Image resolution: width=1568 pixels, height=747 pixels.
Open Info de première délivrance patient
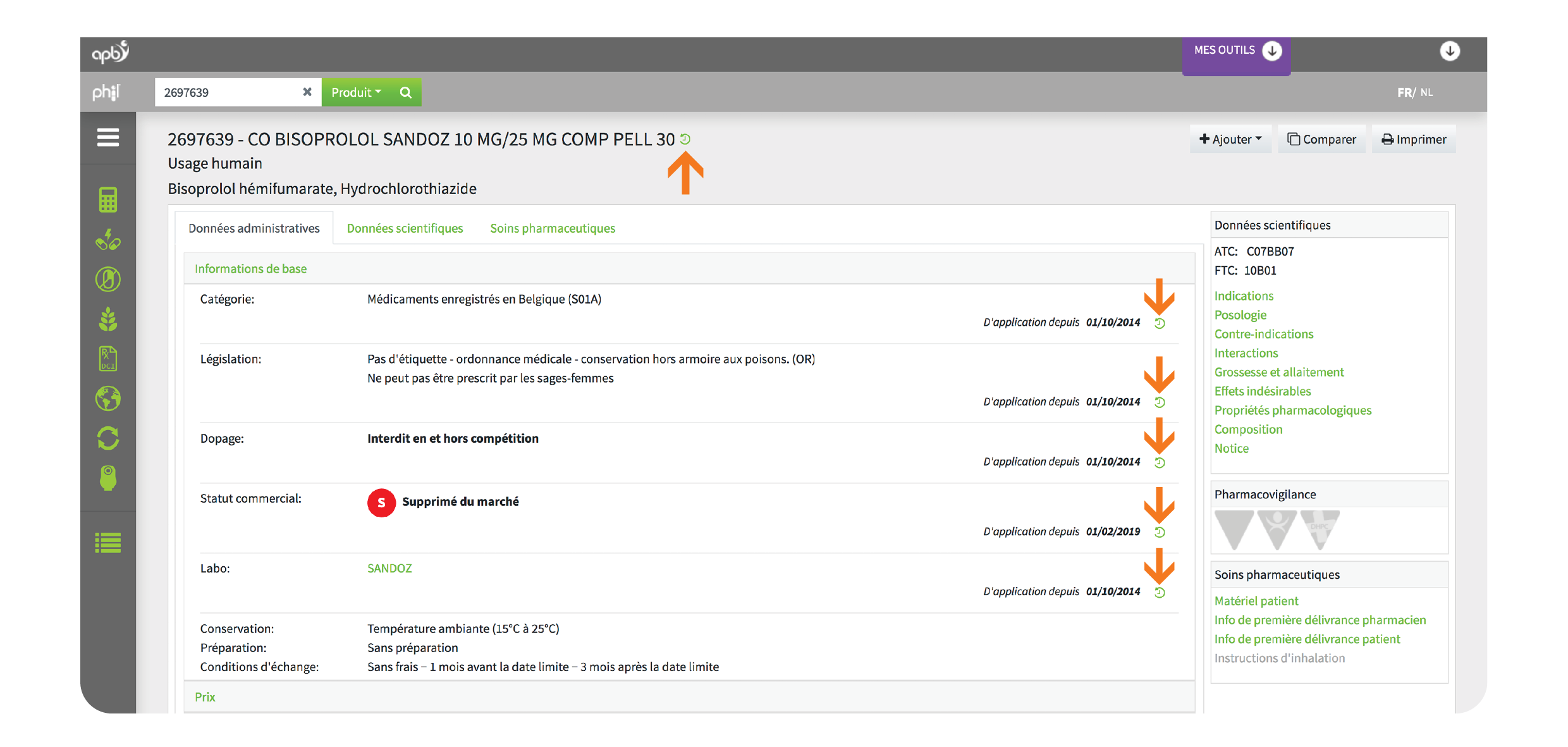[x=1307, y=639]
